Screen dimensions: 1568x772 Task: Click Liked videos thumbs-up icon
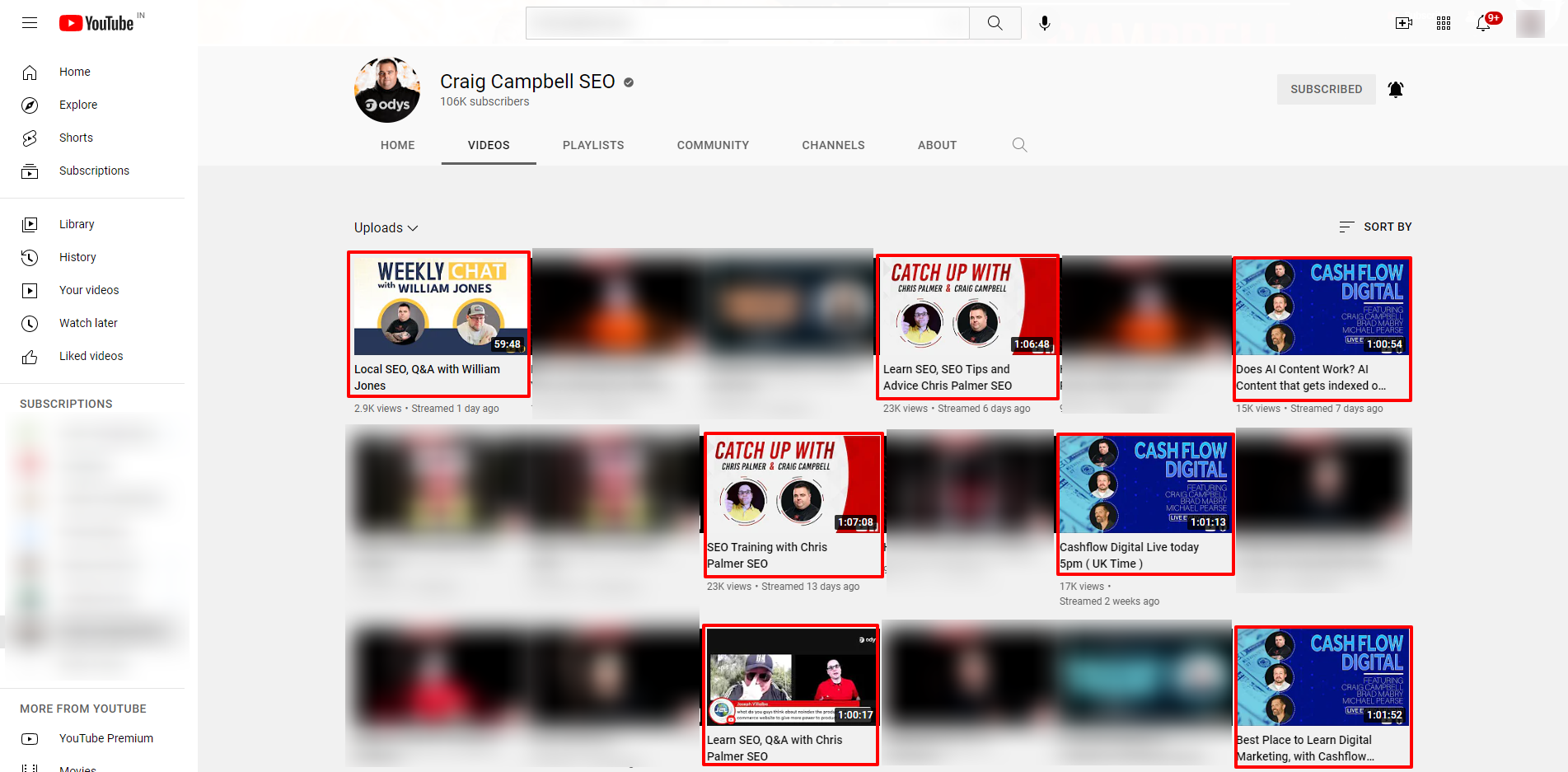click(x=30, y=356)
